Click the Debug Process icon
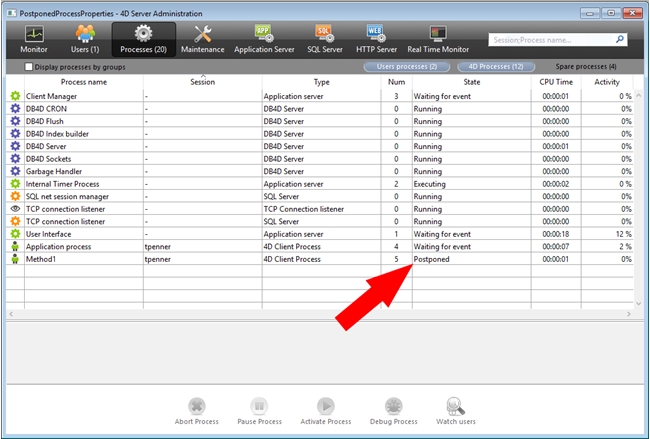This screenshot has width=650, height=439. click(393, 411)
